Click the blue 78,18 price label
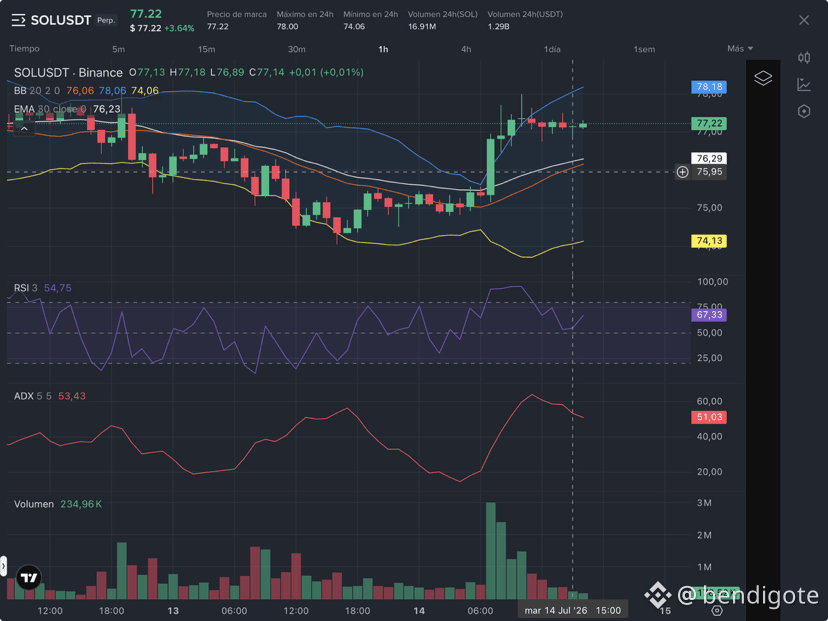Image resolution: width=828 pixels, height=621 pixels. pos(709,87)
